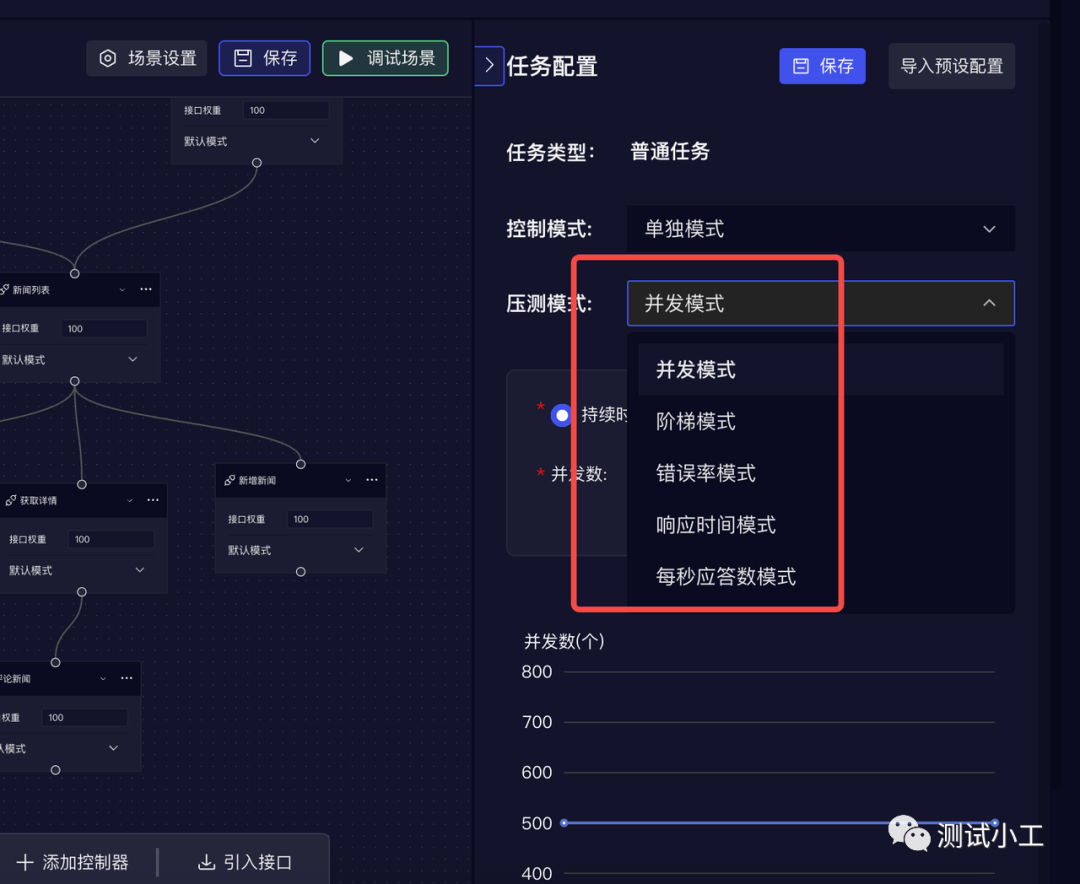This screenshot has width=1080, height=884.
Task: Select the 持续时长 radio button
Action: [562, 415]
